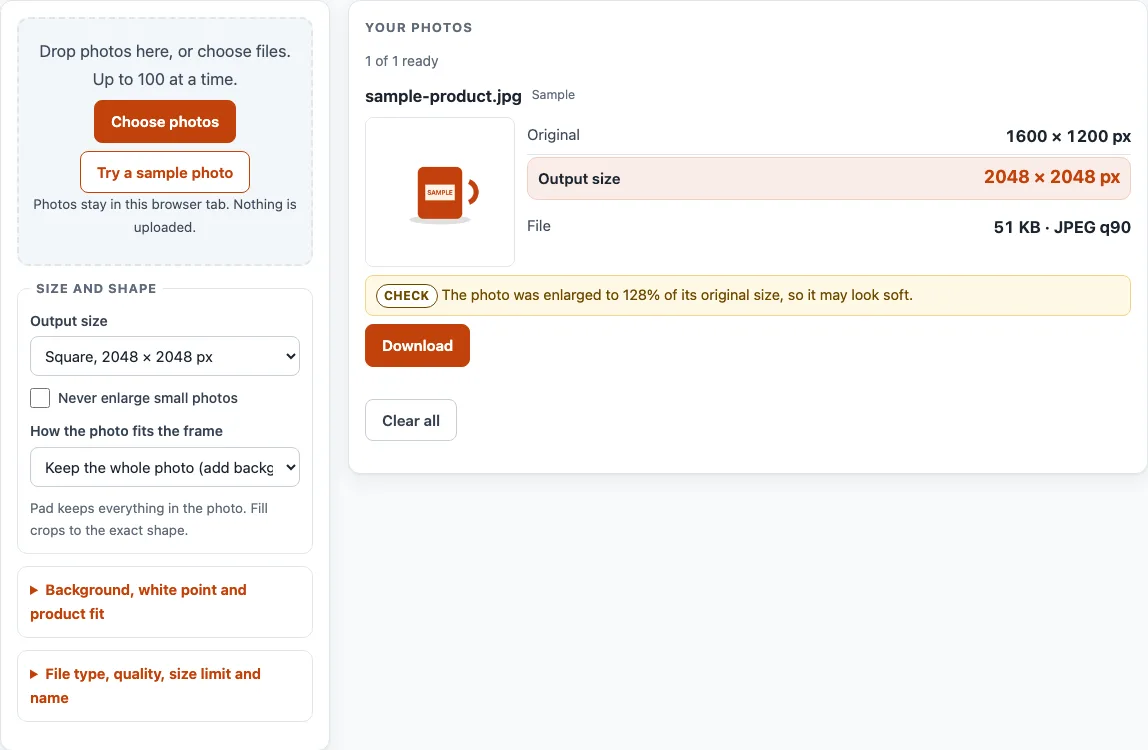Select the sample mug thumbnail

tap(440, 192)
